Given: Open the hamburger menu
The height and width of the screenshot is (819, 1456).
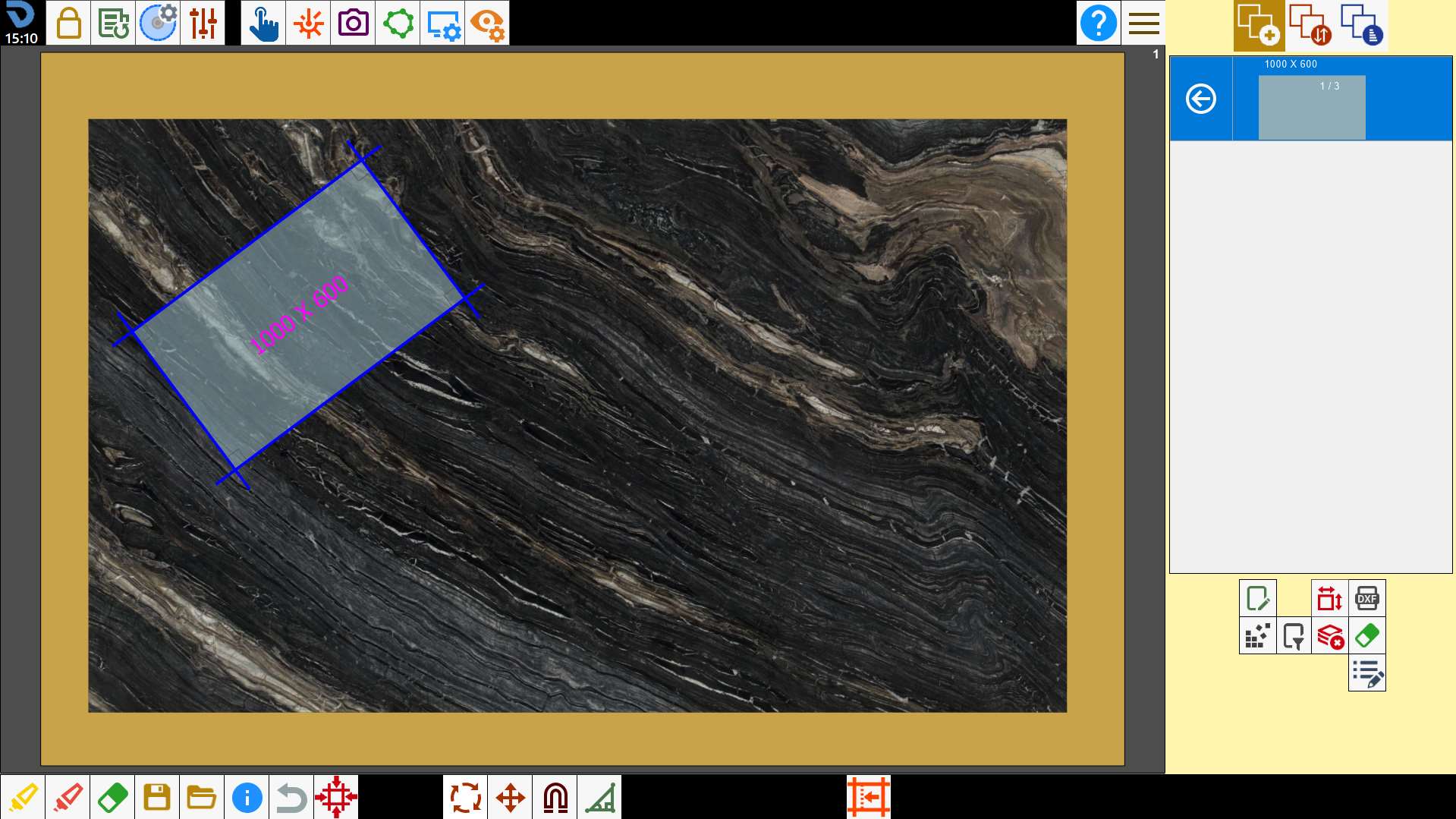Looking at the screenshot, I should pos(1143,23).
